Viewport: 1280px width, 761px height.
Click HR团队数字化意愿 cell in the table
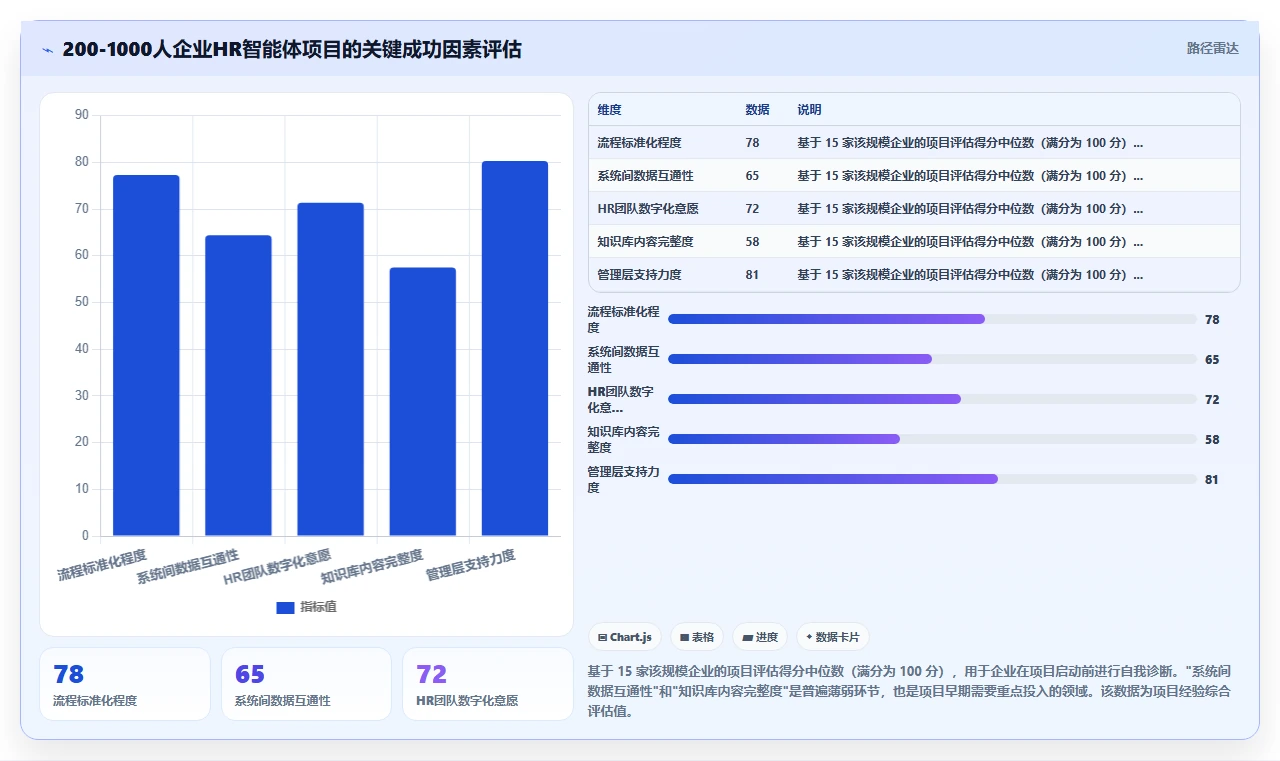click(x=647, y=209)
